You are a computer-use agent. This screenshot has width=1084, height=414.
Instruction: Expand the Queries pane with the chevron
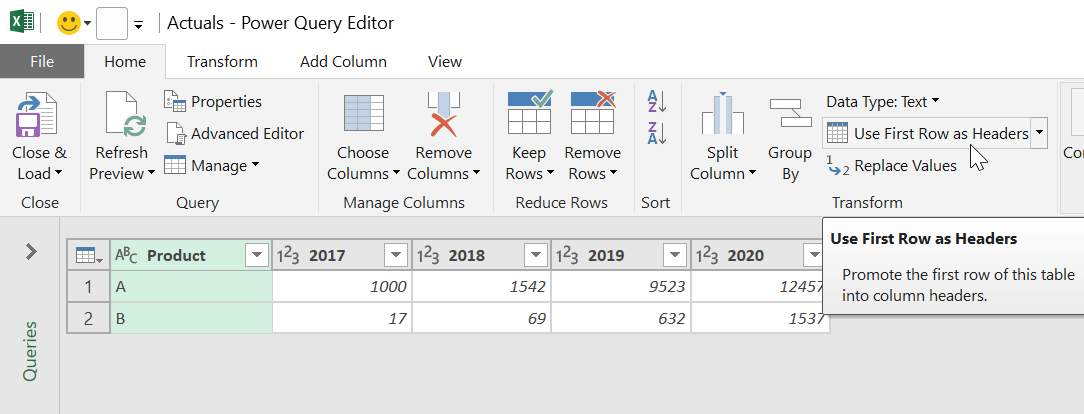pos(30,252)
